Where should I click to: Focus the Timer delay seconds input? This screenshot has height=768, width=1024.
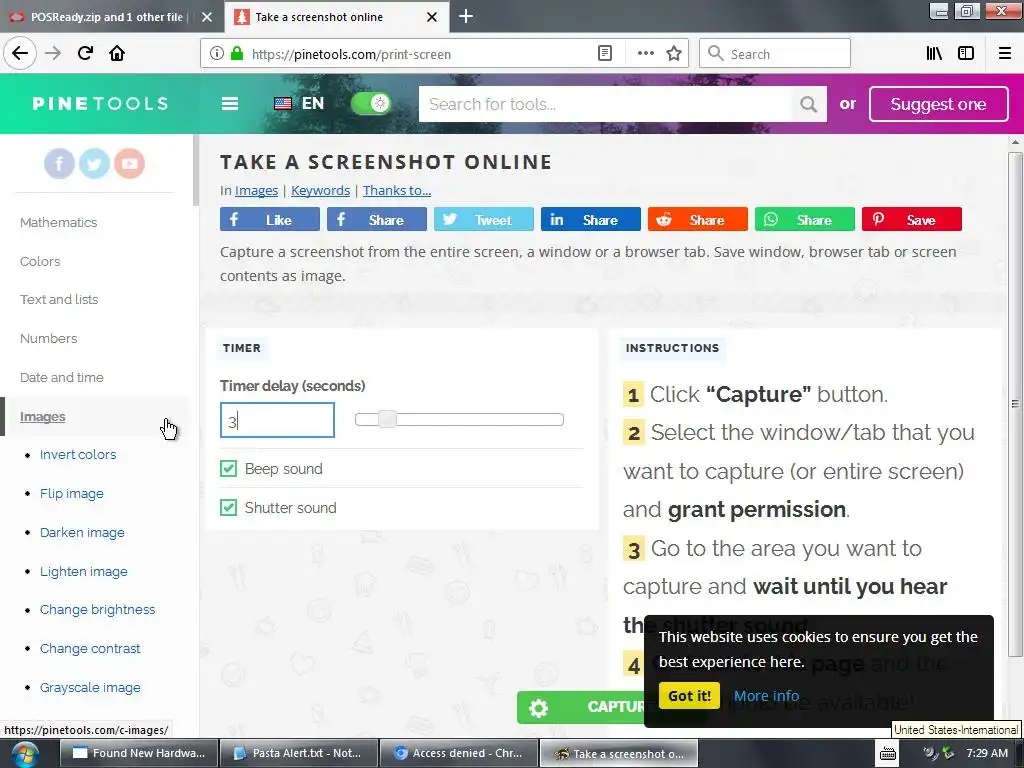point(277,421)
